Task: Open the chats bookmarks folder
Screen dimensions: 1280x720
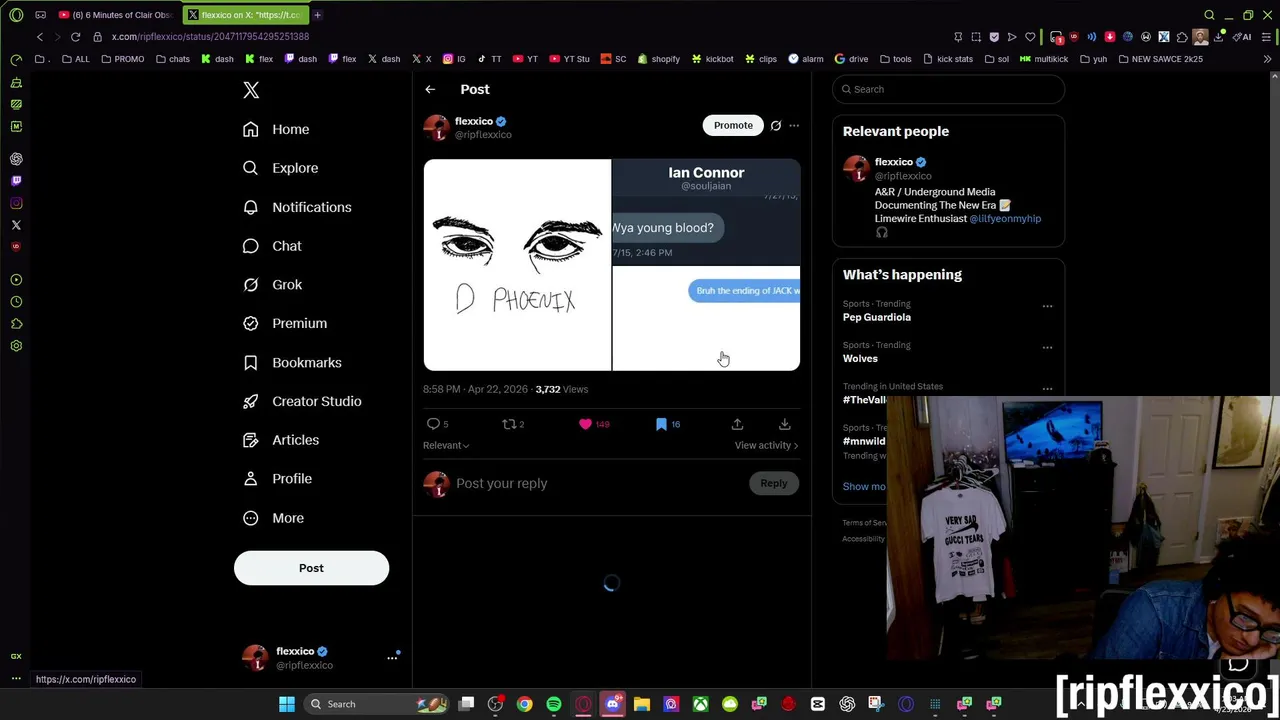Action: coord(173,59)
